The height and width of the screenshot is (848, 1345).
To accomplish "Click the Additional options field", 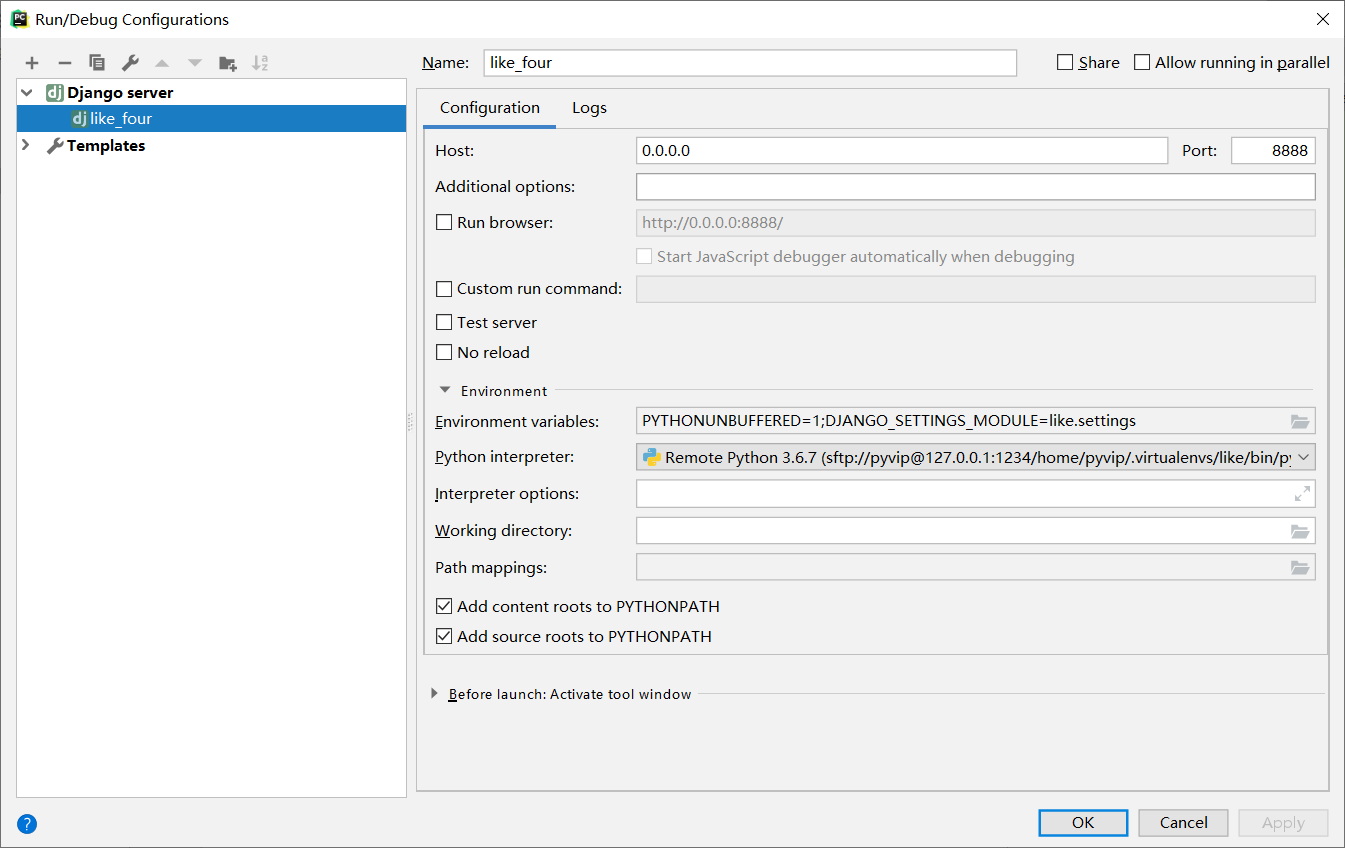I will [x=976, y=187].
